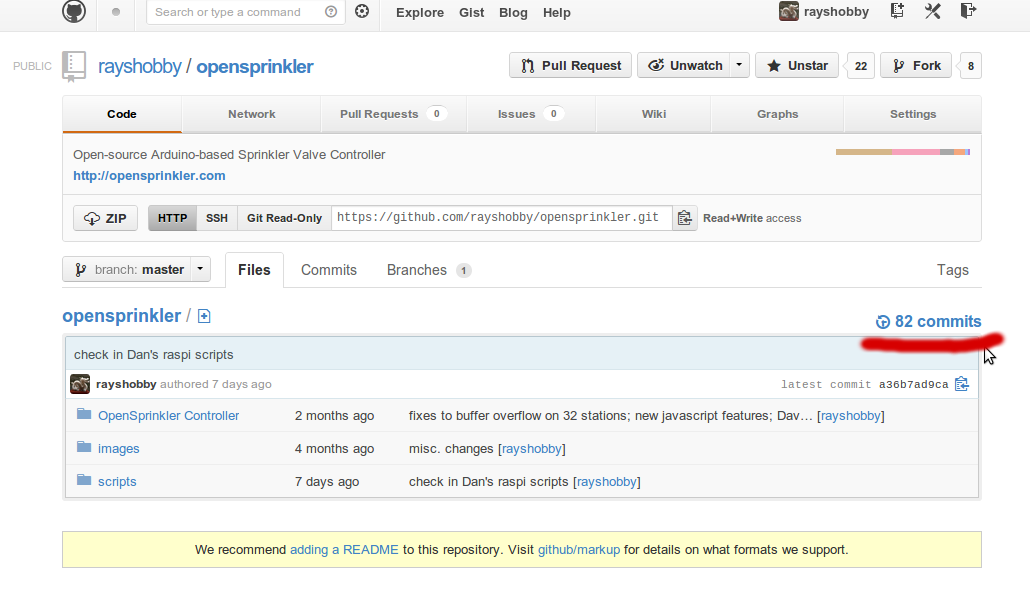Screen dimensions: 1030x609
Task: Click the sign out icon
Action: point(968,11)
